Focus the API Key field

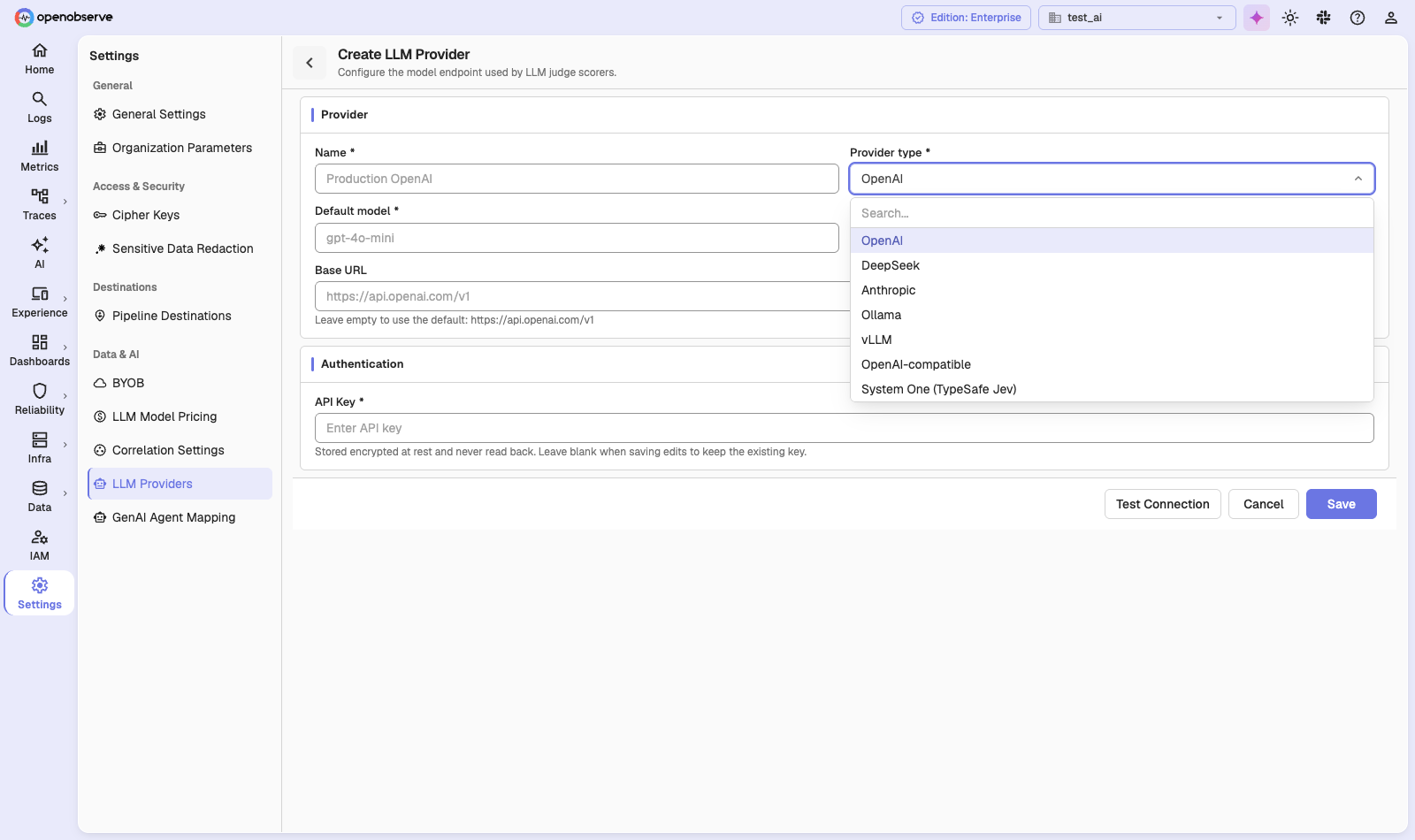coord(844,428)
